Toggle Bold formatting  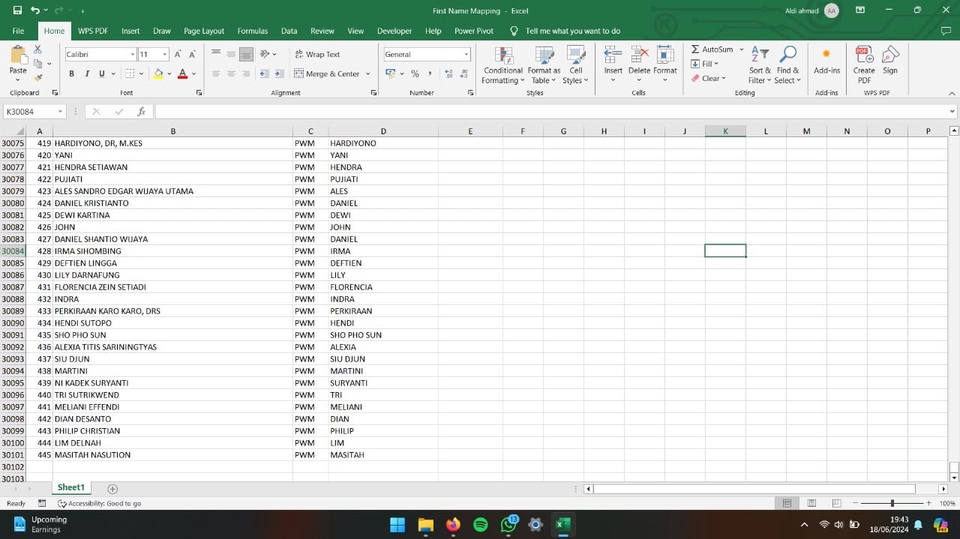click(x=72, y=74)
